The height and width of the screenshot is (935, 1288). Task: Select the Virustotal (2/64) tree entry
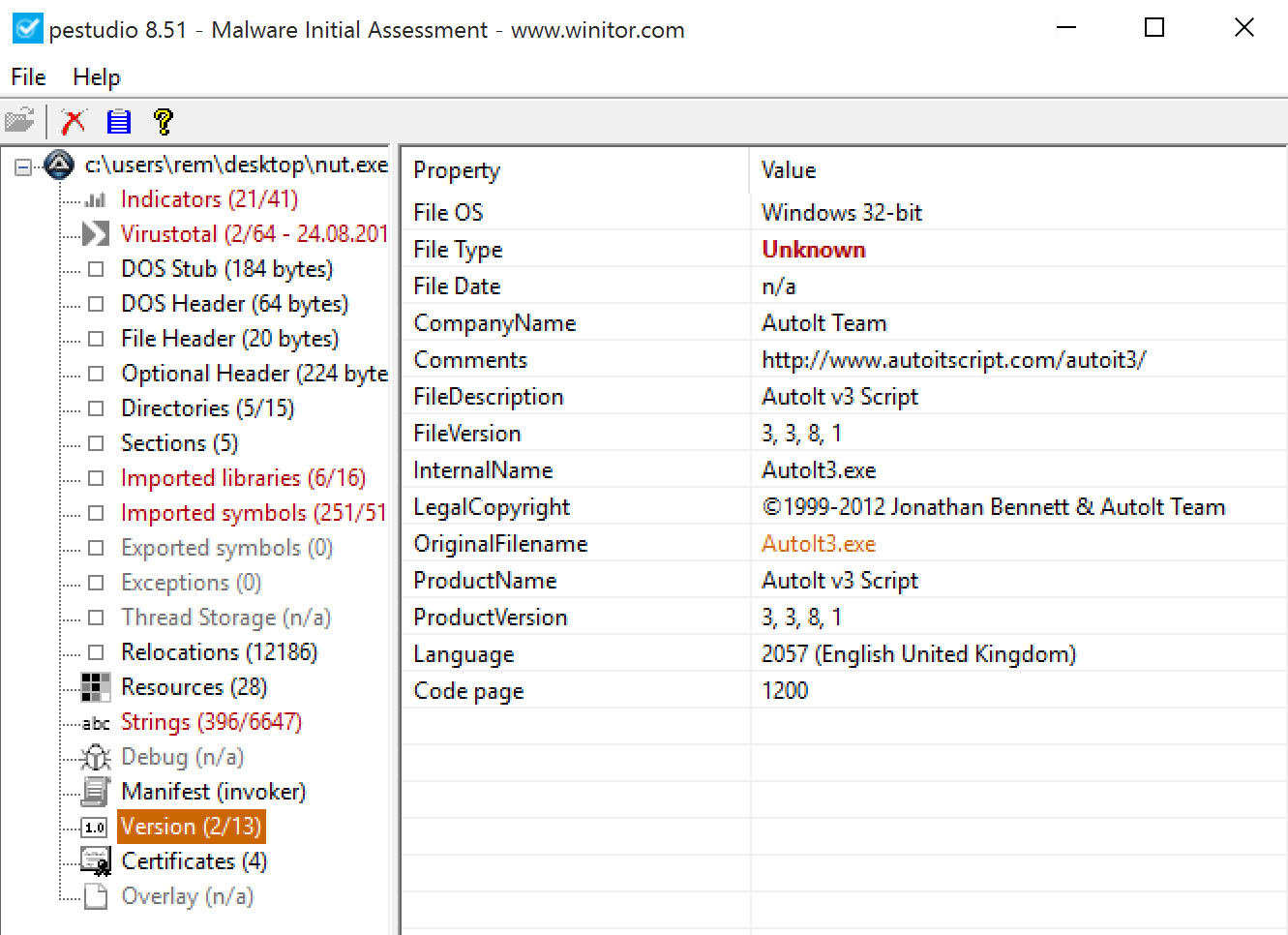254,234
